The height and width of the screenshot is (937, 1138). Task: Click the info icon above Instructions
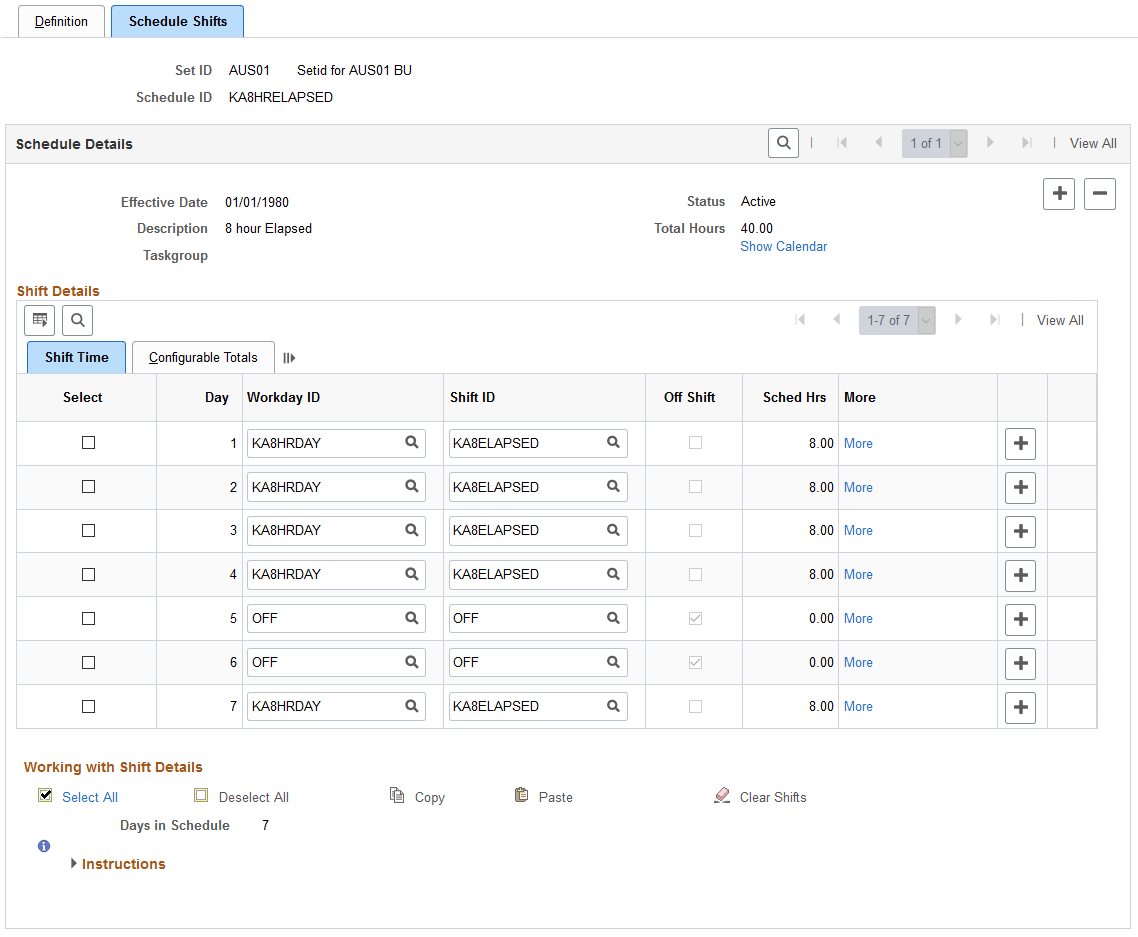pyautogui.click(x=43, y=846)
